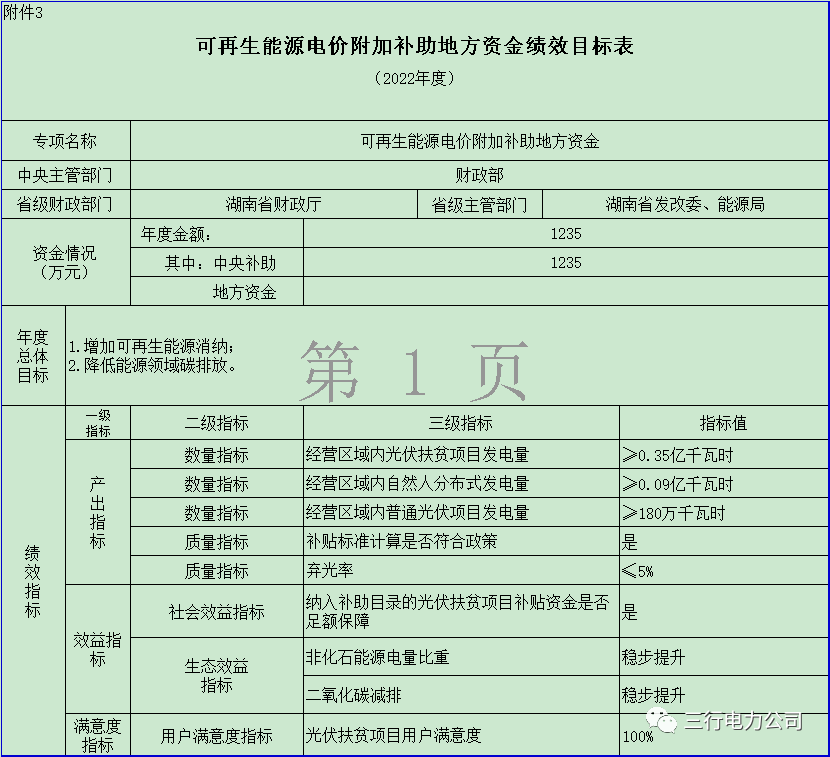Click the 专项名称 header cell
Viewport: 830px width, 757px height.
click(x=66, y=141)
